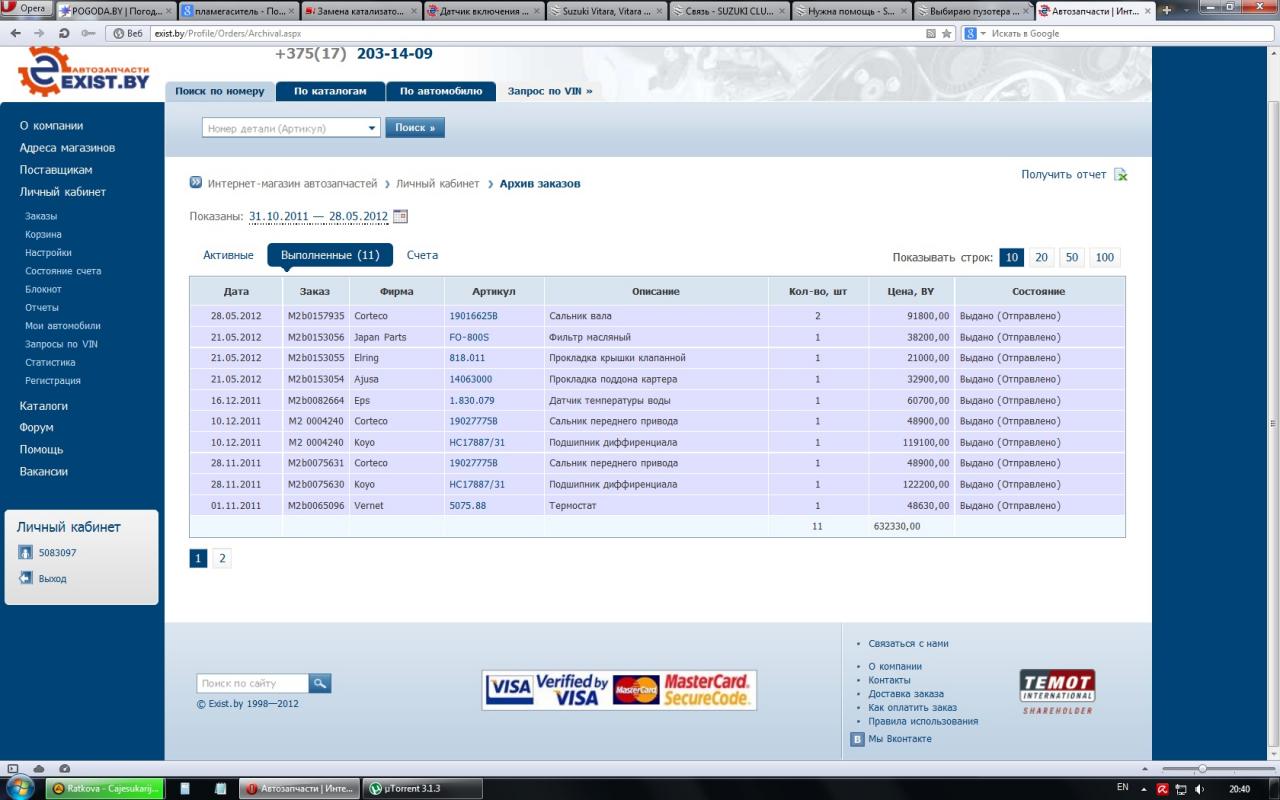This screenshot has width=1280, height=800.
Task: Click the site search magnifier icon
Action: (x=320, y=684)
